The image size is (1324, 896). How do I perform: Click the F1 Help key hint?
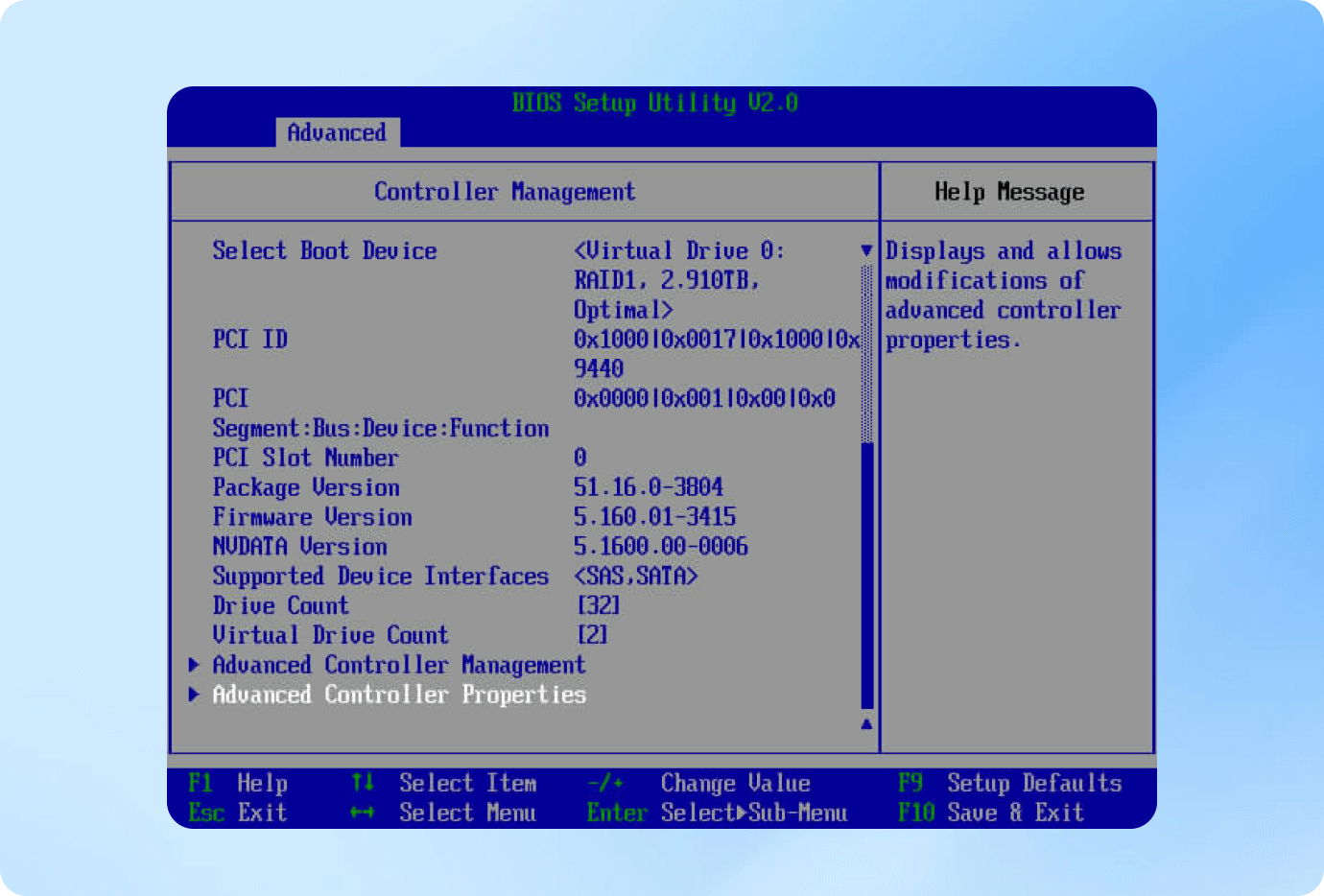(x=238, y=784)
